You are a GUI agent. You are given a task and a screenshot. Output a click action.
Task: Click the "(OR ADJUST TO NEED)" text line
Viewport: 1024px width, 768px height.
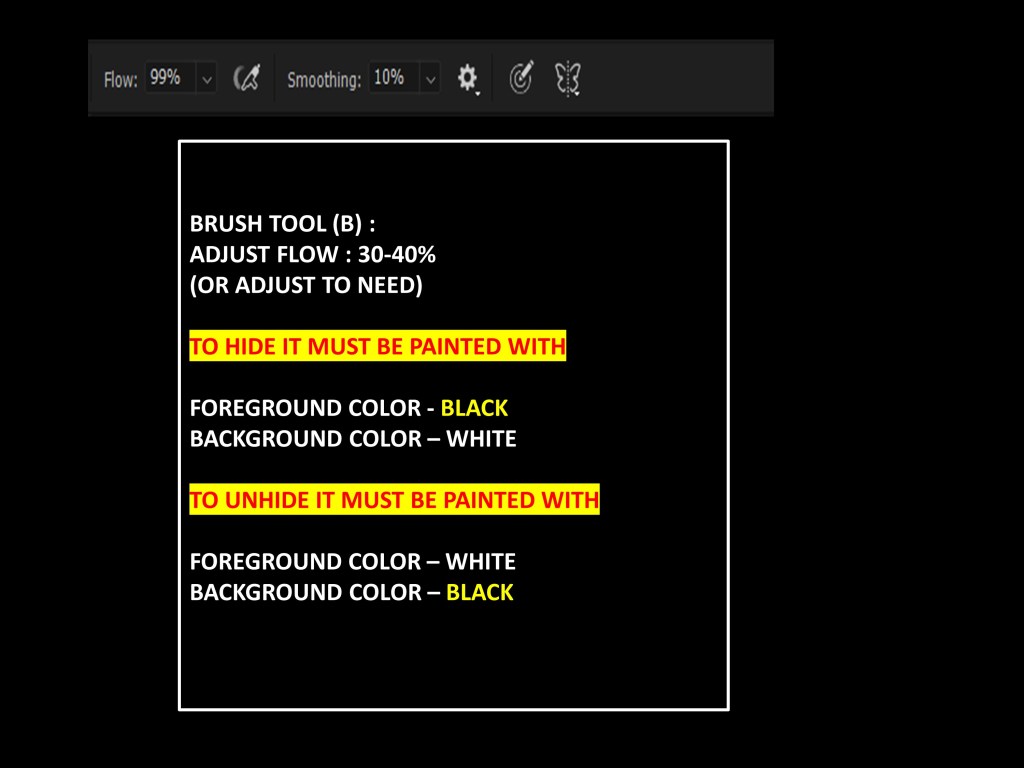click(306, 285)
